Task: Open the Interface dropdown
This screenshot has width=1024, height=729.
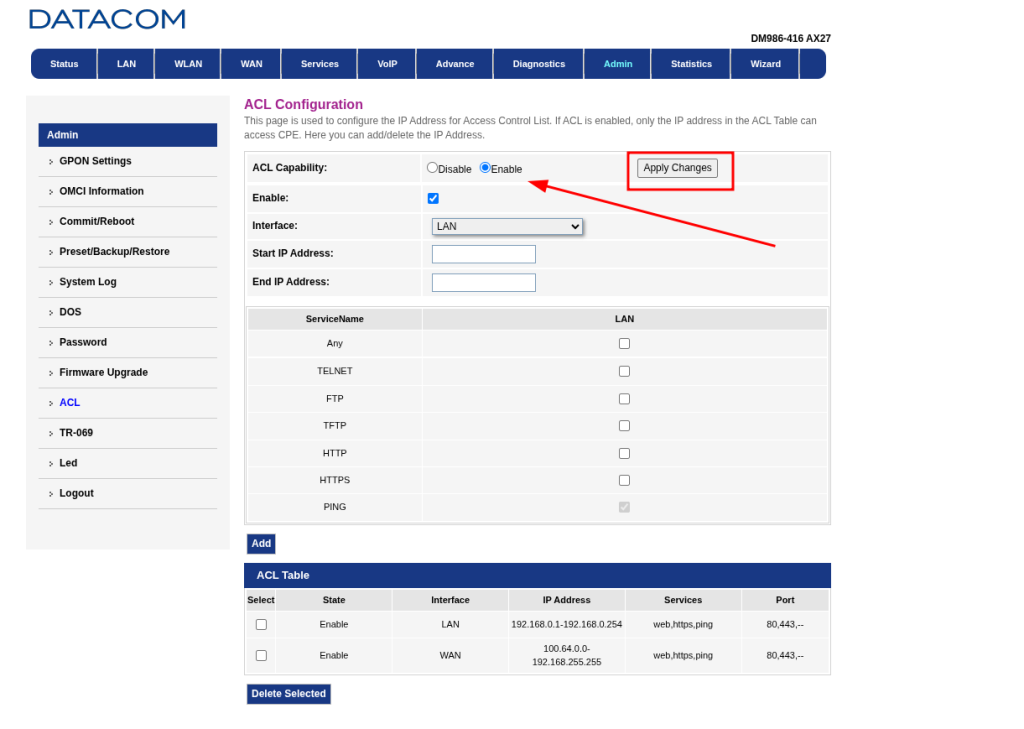Action: 507,227
